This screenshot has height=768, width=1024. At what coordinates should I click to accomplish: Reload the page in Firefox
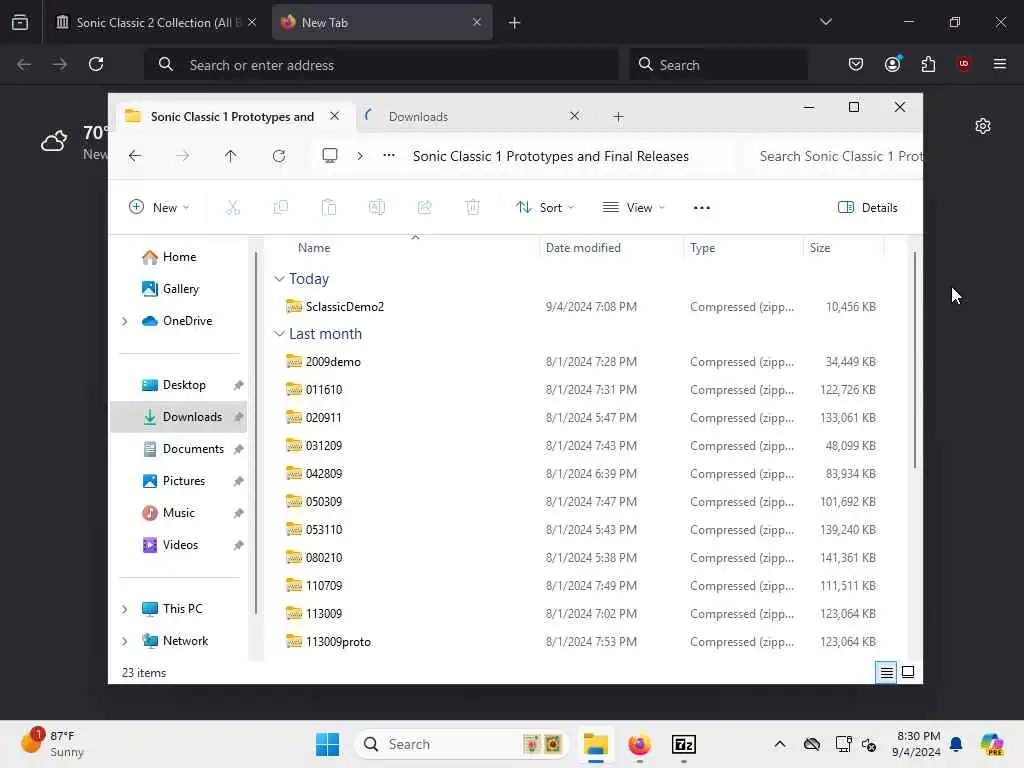(x=96, y=64)
